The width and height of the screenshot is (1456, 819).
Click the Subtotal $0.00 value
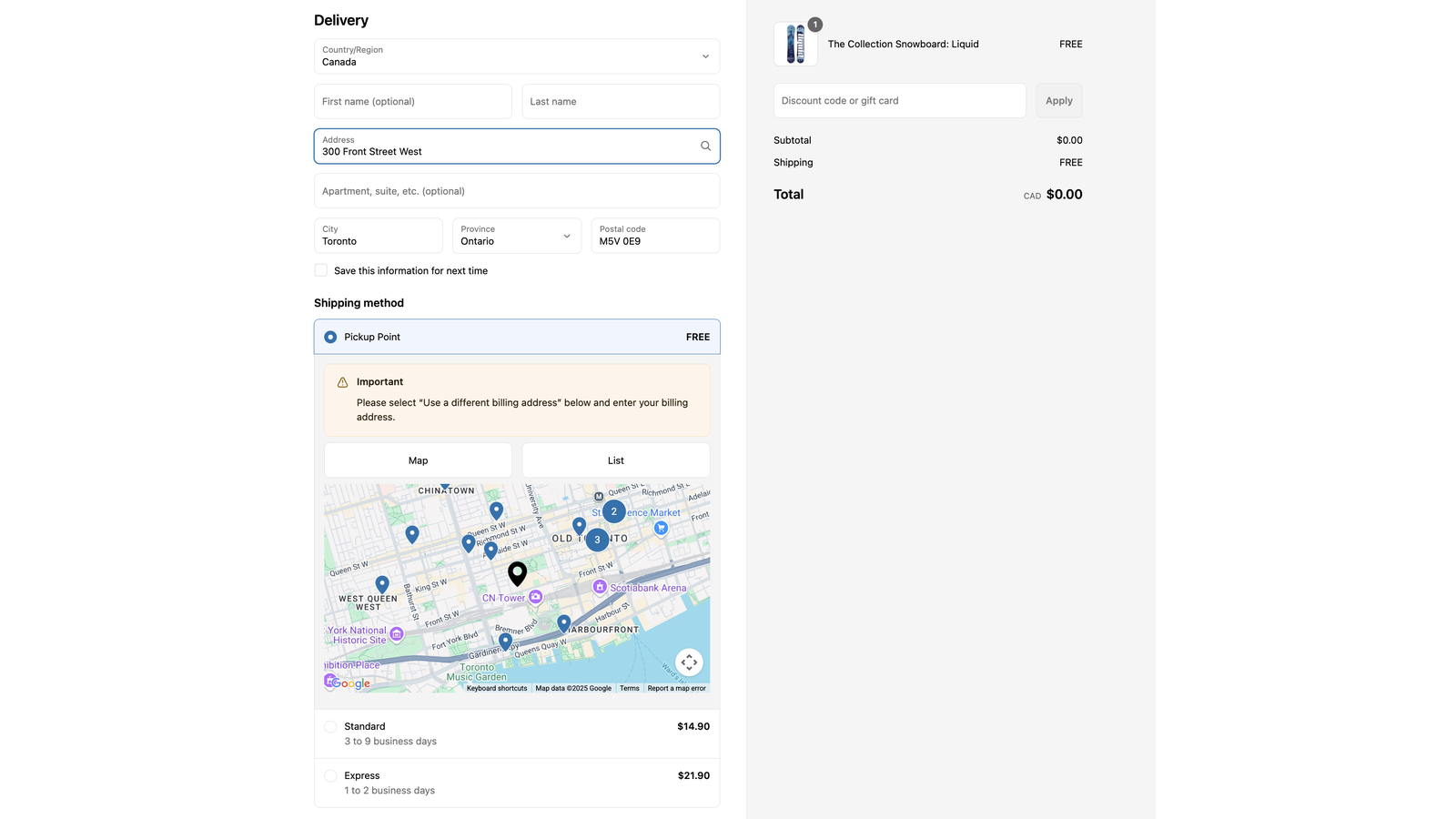click(x=1069, y=140)
